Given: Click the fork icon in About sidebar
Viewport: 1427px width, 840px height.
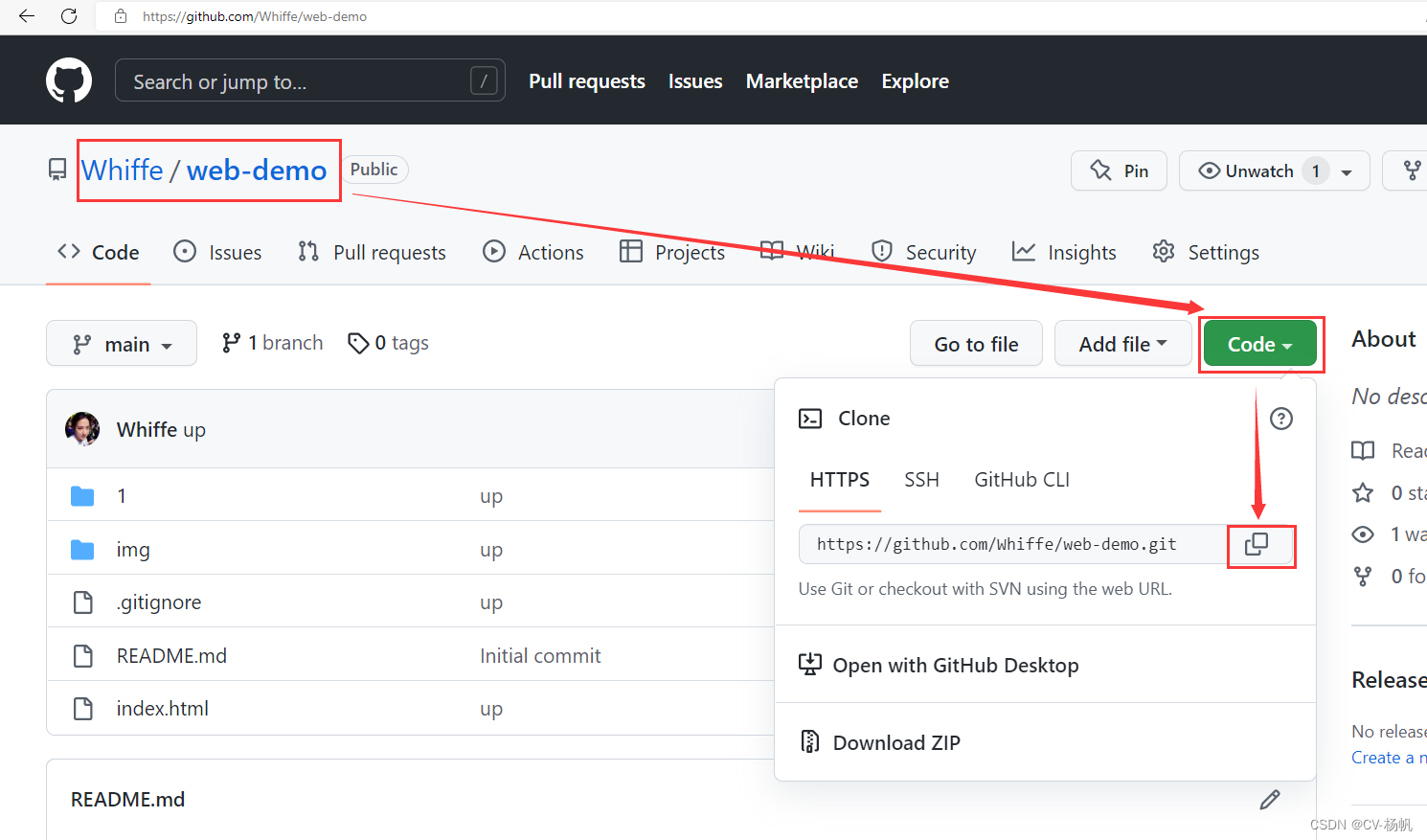Looking at the screenshot, I should [x=1363, y=576].
